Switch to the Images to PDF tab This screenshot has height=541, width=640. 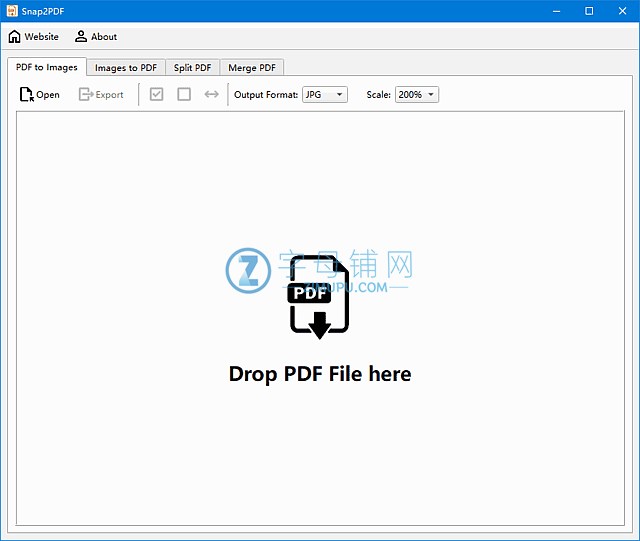[x=126, y=68]
